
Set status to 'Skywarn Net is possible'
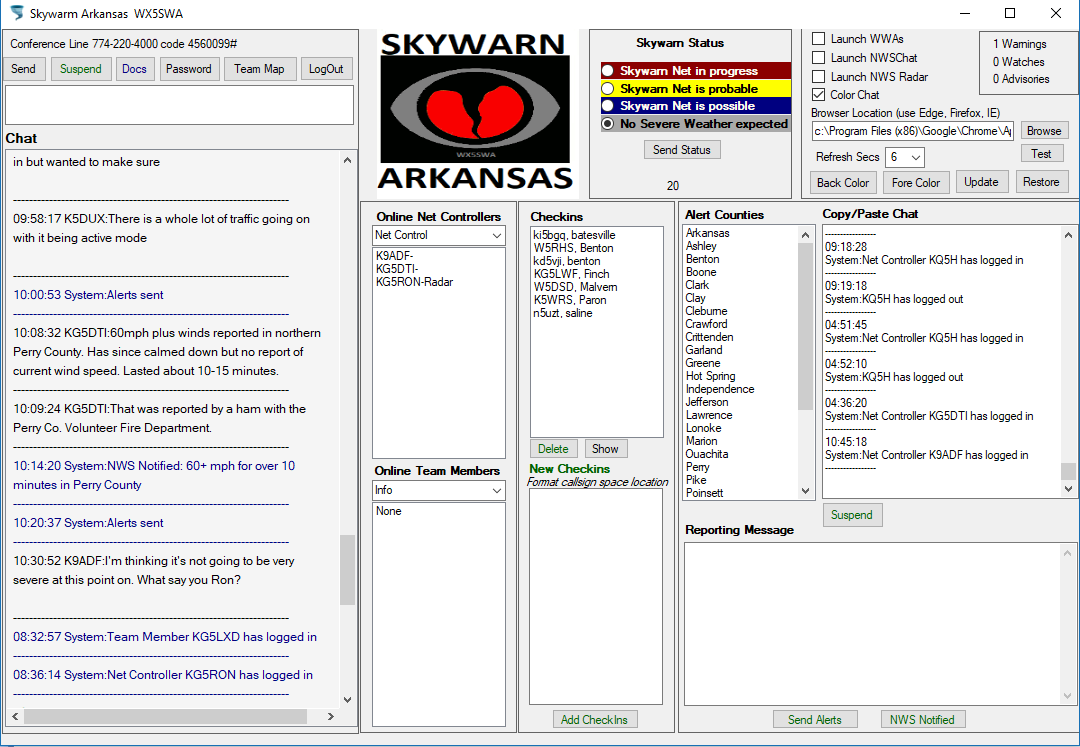coord(608,106)
